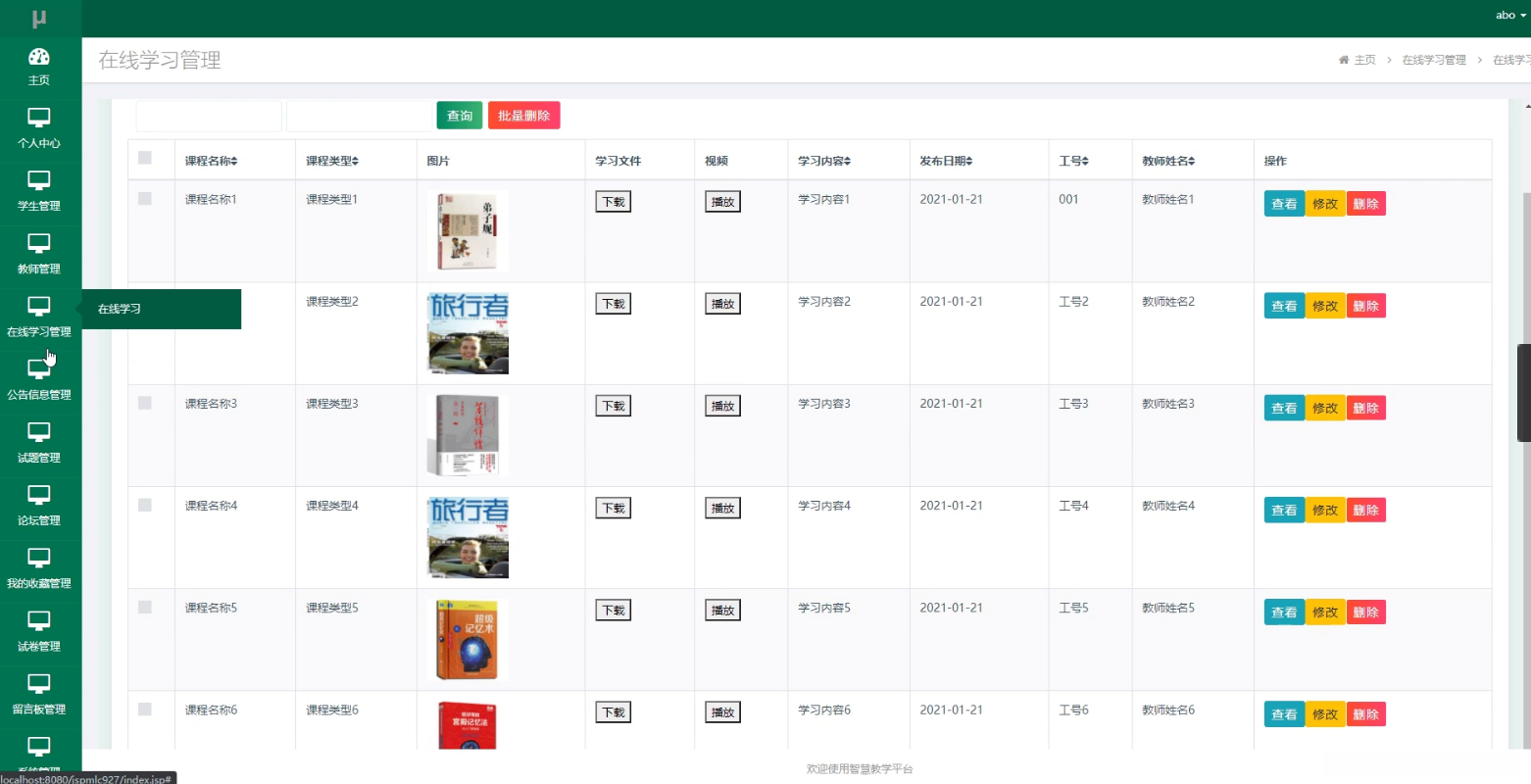Start video playback for 课程名称6
1531x784 pixels.
click(723, 712)
